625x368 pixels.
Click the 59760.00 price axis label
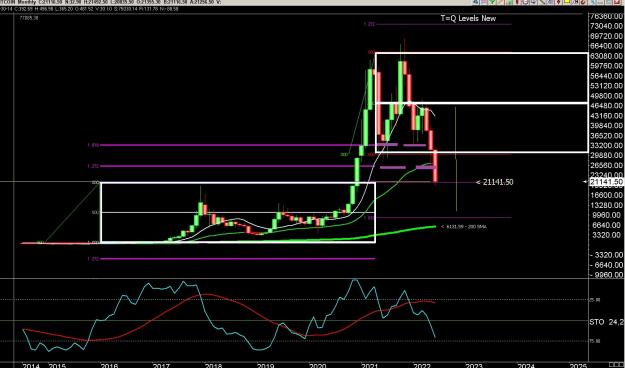[606, 66]
